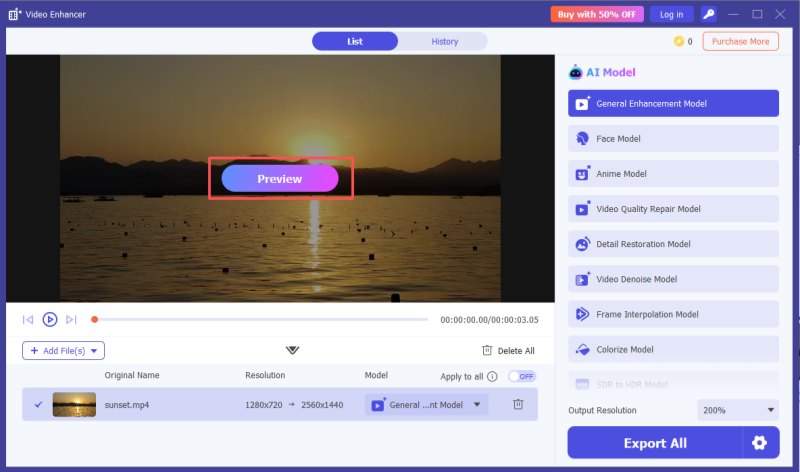Click the gold coin credits icon

(679, 42)
